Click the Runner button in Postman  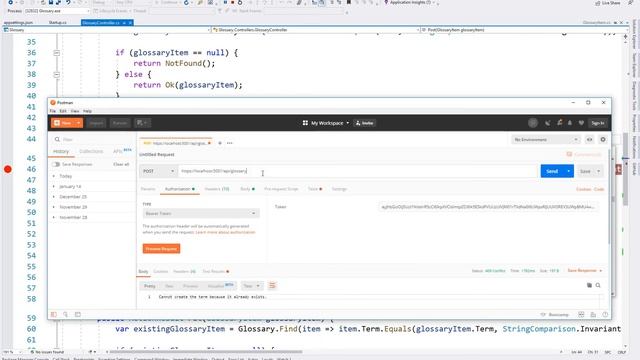tap(120, 123)
